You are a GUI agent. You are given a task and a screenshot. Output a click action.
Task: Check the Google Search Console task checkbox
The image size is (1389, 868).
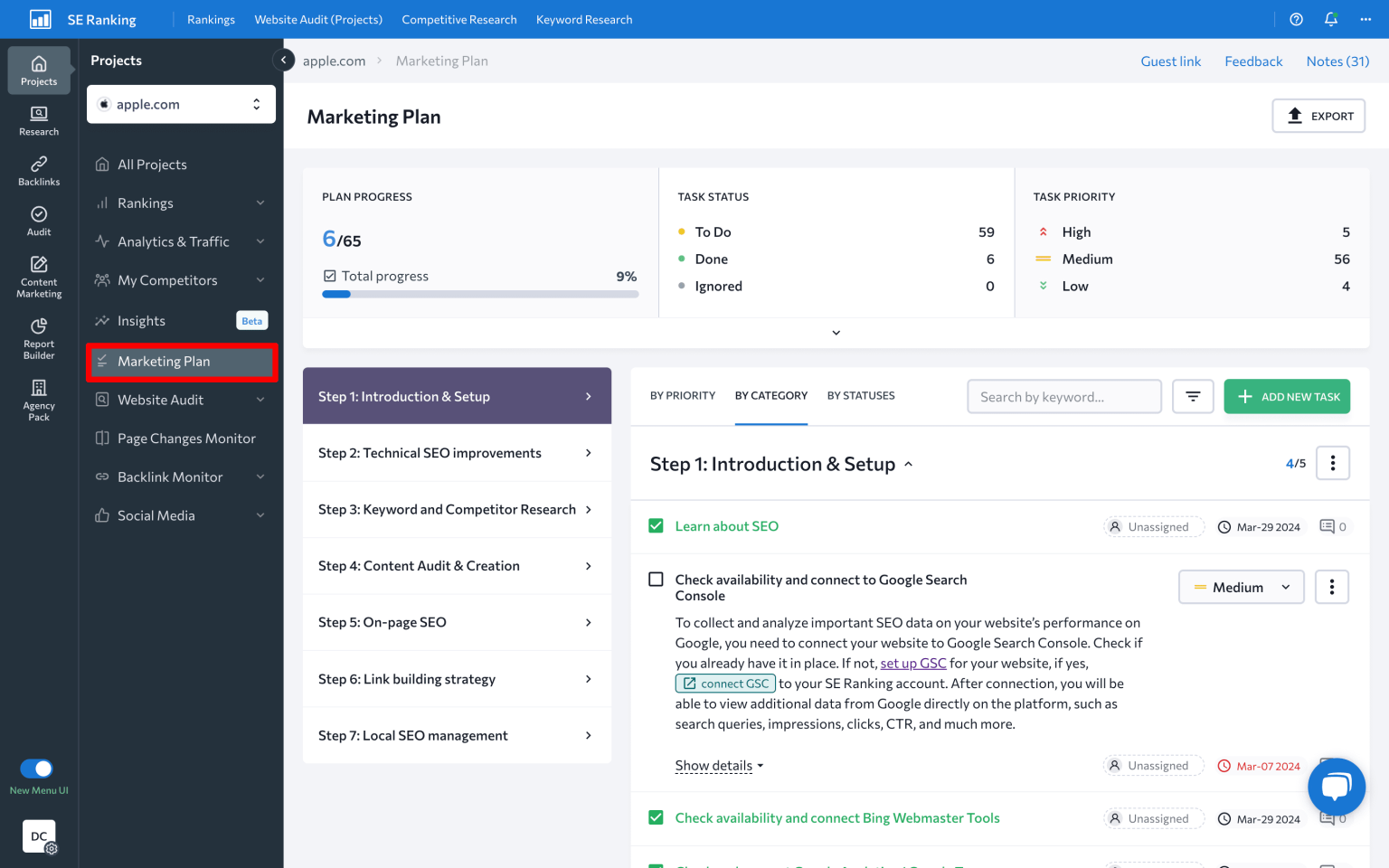click(x=656, y=579)
